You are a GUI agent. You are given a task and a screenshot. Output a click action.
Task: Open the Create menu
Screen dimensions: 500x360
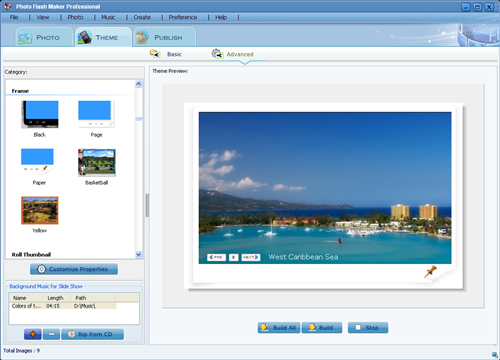coord(142,17)
